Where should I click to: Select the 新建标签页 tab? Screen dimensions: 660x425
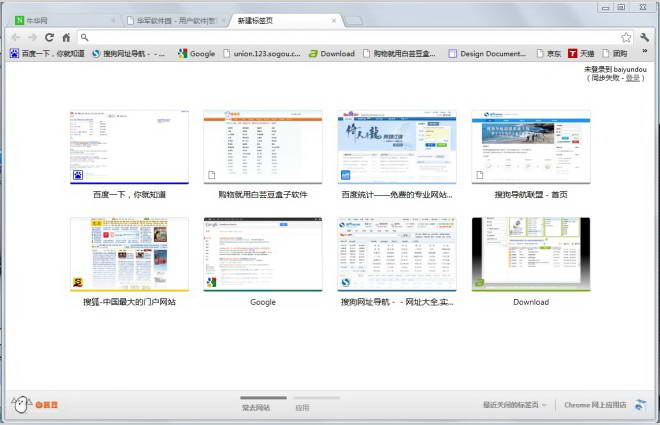(x=286, y=20)
